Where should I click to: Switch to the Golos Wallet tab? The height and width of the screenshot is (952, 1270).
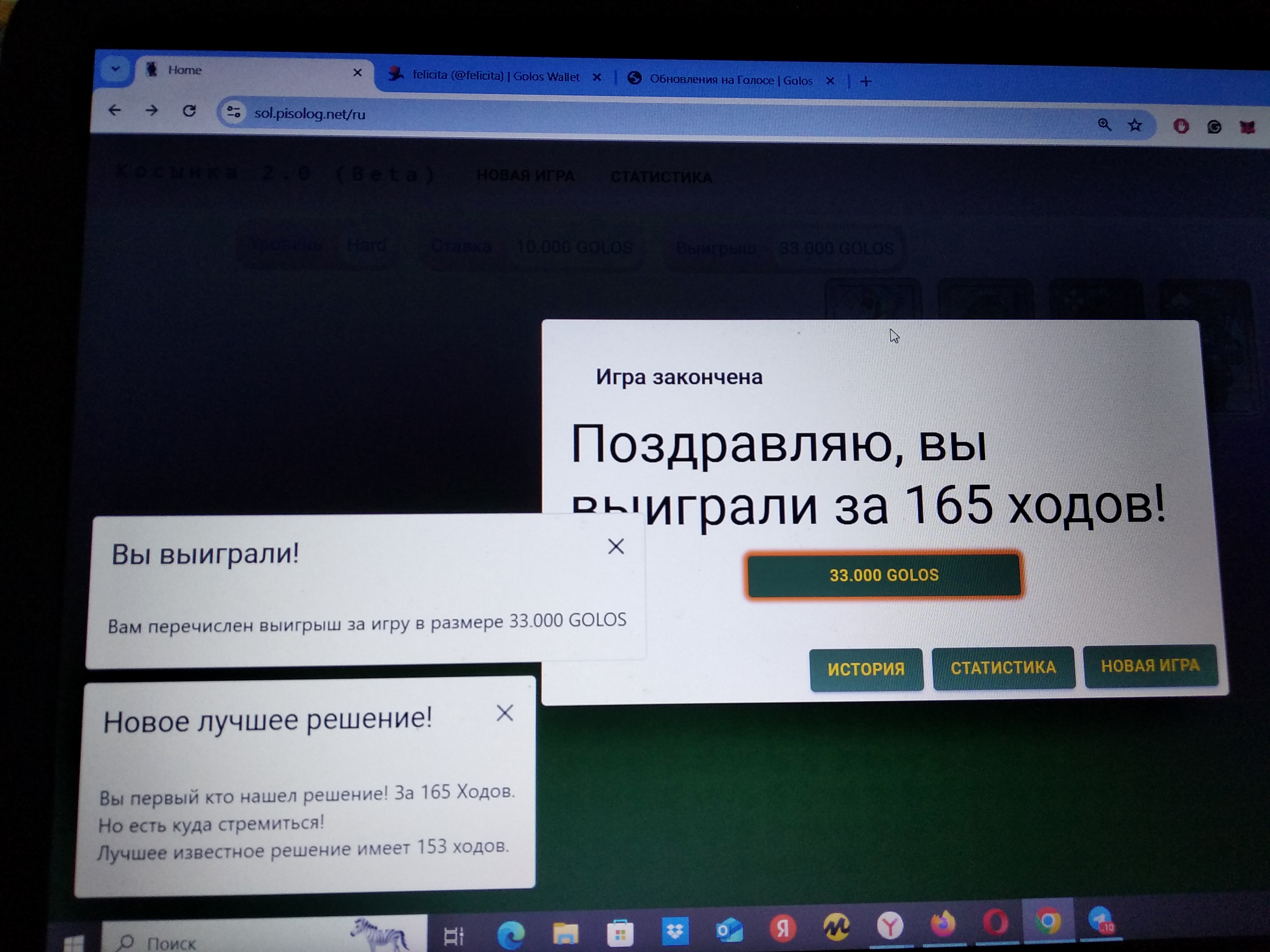coord(495,76)
